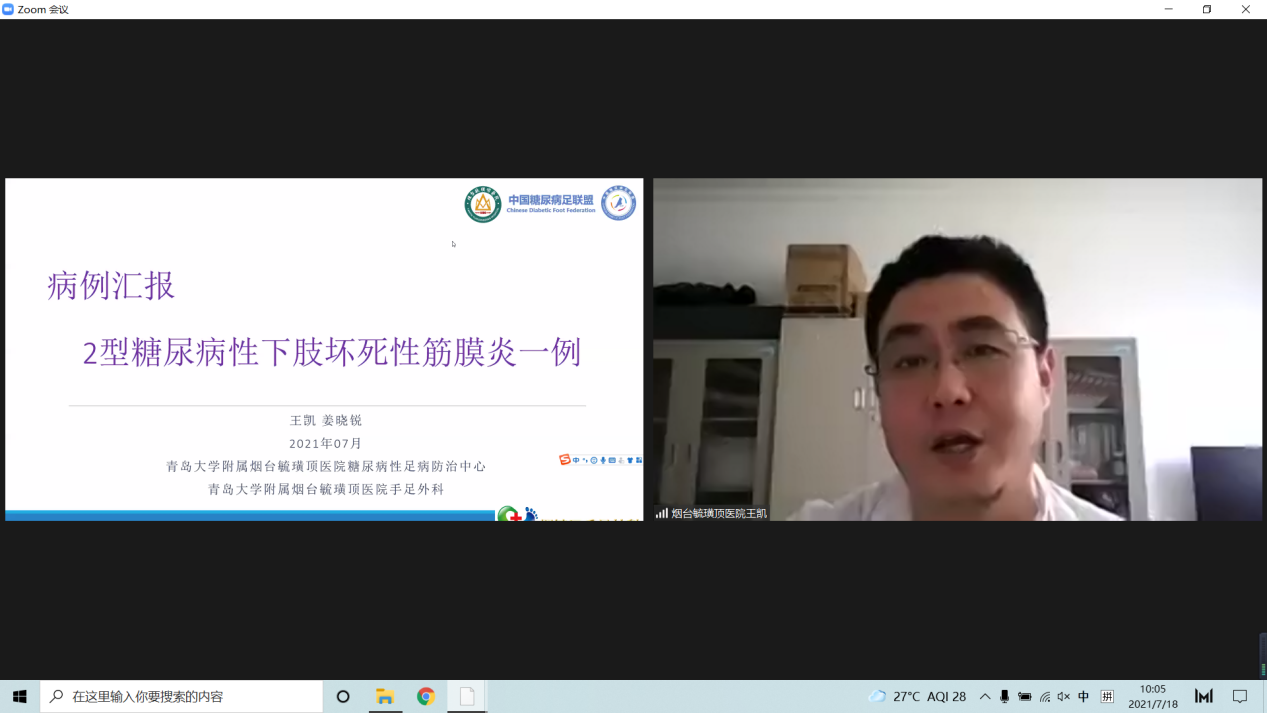Image resolution: width=1267 pixels, height=713 pixels.
Task: Open the Wi-Fi network icon
Action: click(1044, 696)
